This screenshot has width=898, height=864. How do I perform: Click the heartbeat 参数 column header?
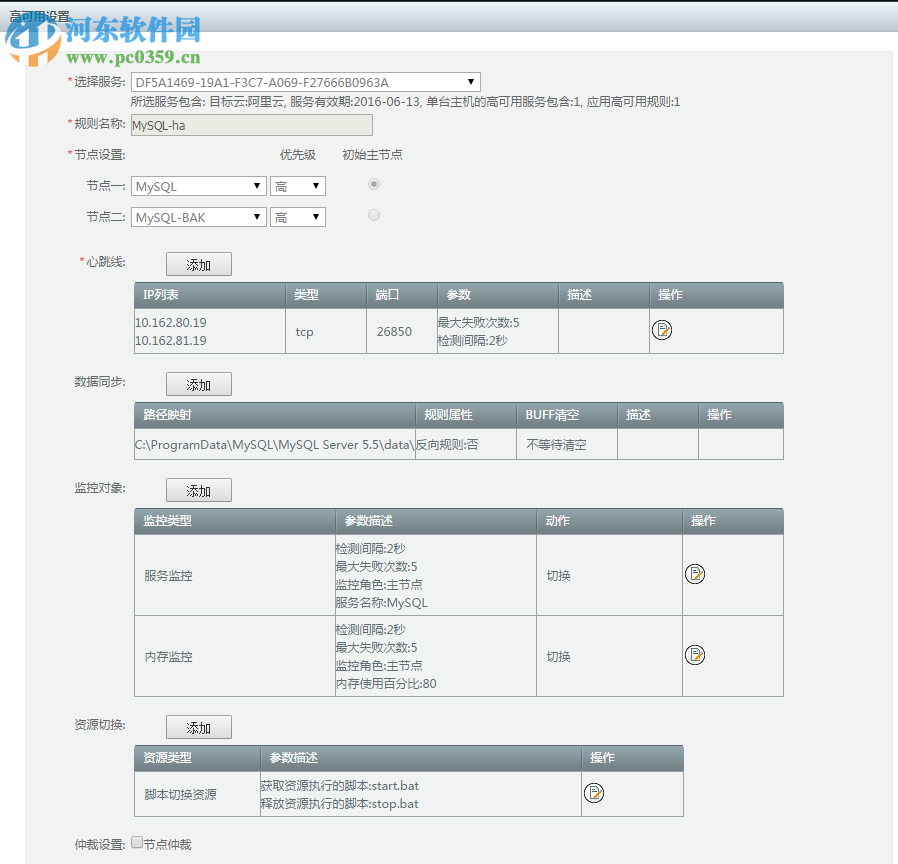[498, 295]
